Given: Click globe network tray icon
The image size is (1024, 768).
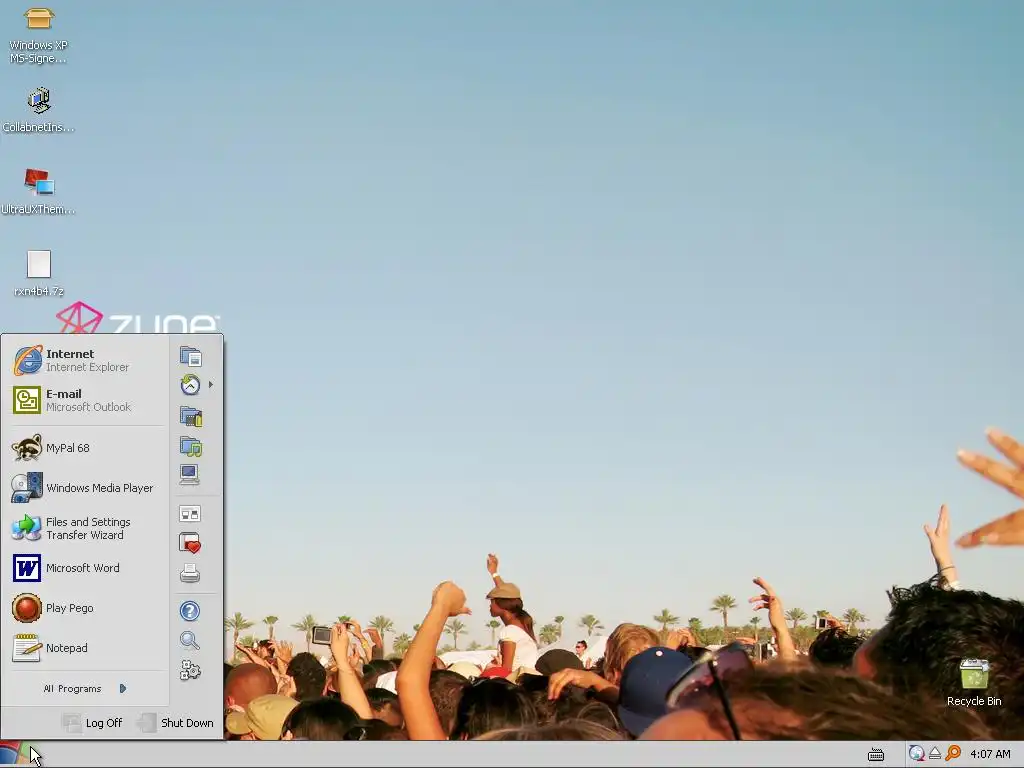Looking at the screenshot, I should 917,754.
